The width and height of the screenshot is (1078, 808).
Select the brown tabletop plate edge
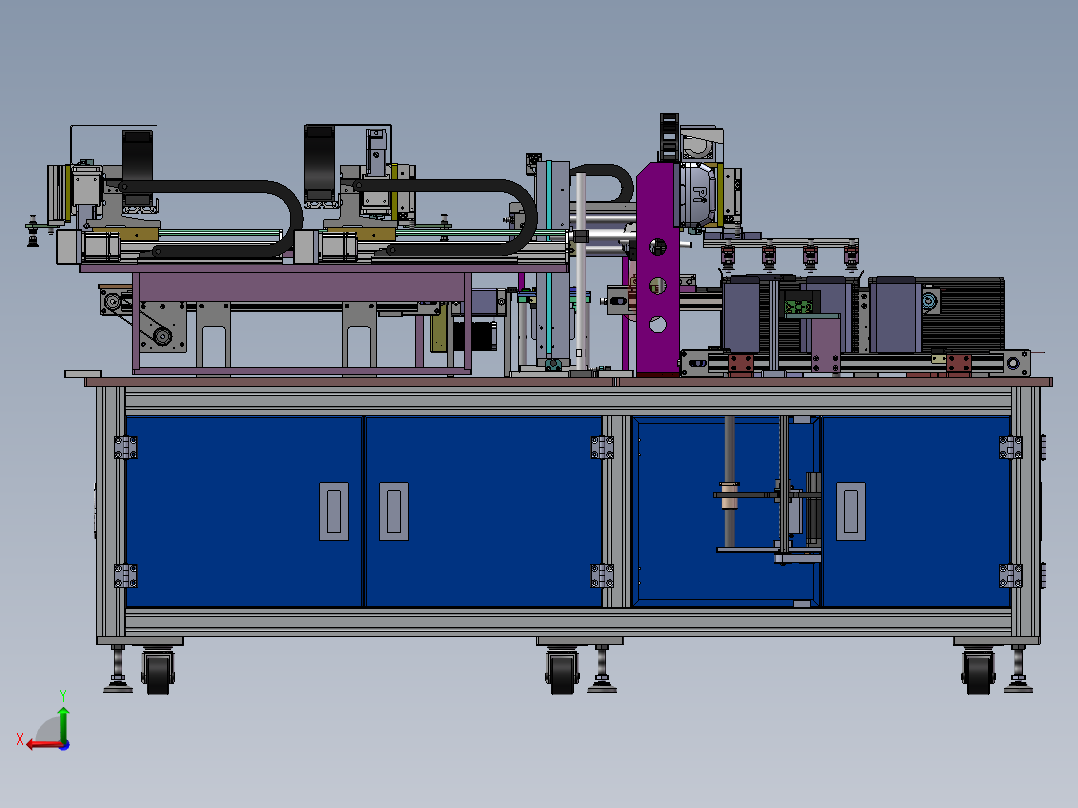point(568,382)
